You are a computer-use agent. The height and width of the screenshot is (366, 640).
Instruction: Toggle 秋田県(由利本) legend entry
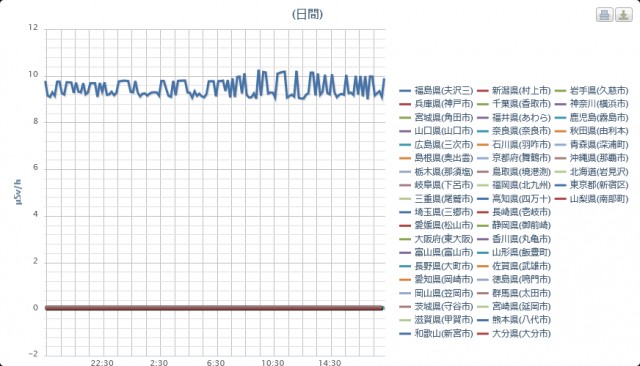pos(591,131)
